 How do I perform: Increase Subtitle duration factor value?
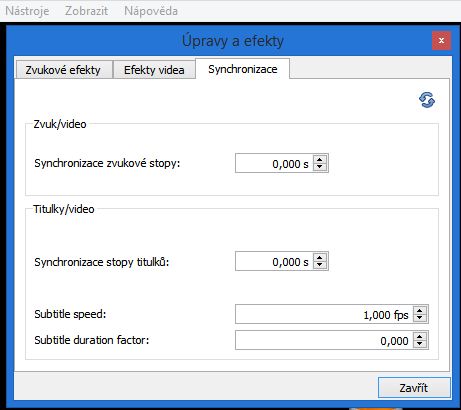420,336
